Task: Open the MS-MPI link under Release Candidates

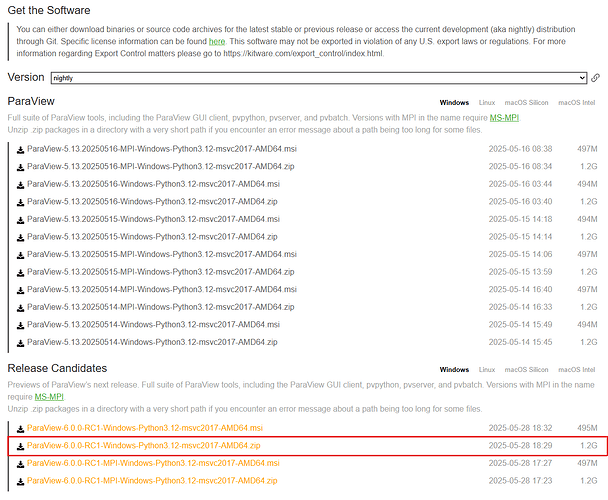Action: tap(49, 397)
